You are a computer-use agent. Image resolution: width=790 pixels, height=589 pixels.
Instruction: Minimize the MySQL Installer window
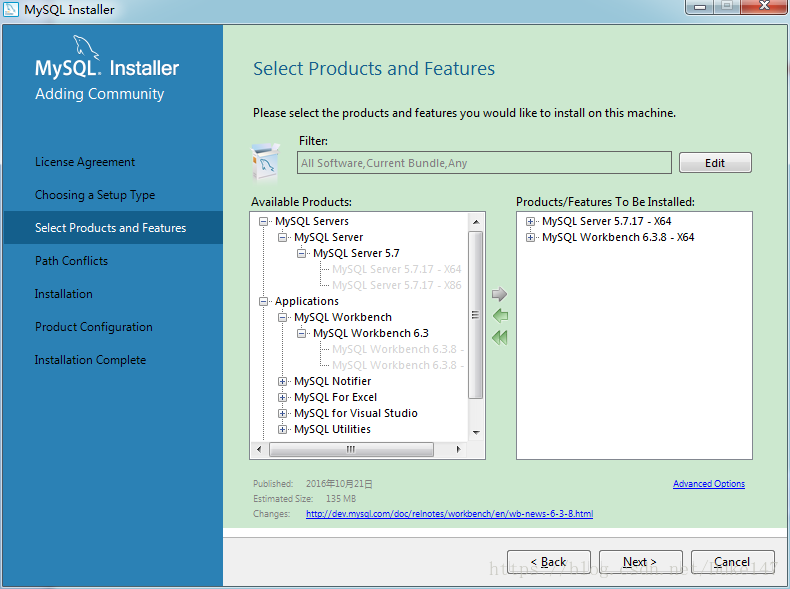click(x=699, y=7)
